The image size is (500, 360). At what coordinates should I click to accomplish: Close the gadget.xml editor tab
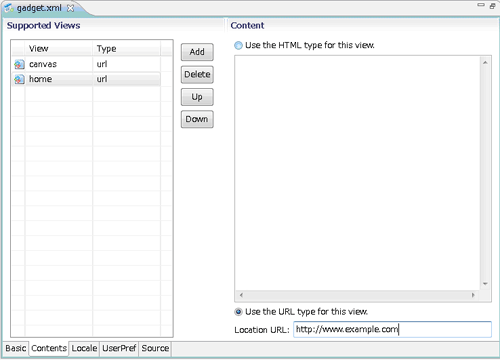[70, 8]
